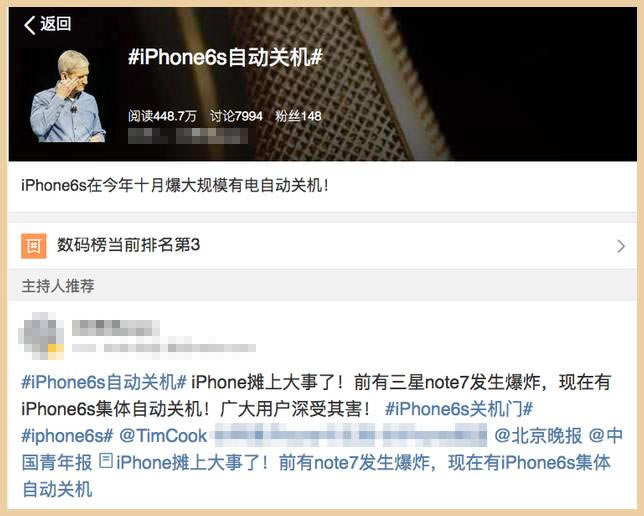Tap the back arrow icon
Screen dimensions: 644x516
click(30, 25)
